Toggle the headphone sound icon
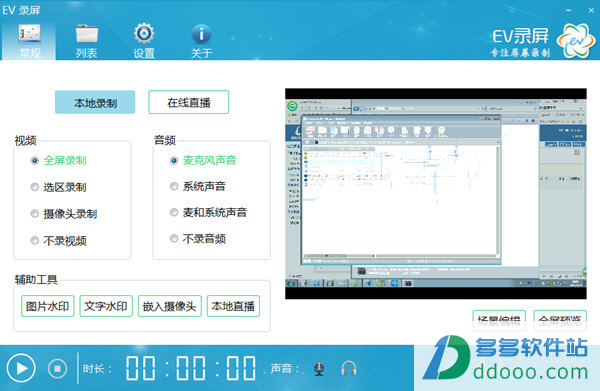Screen dimensions: 600x391 pos(349,368)
